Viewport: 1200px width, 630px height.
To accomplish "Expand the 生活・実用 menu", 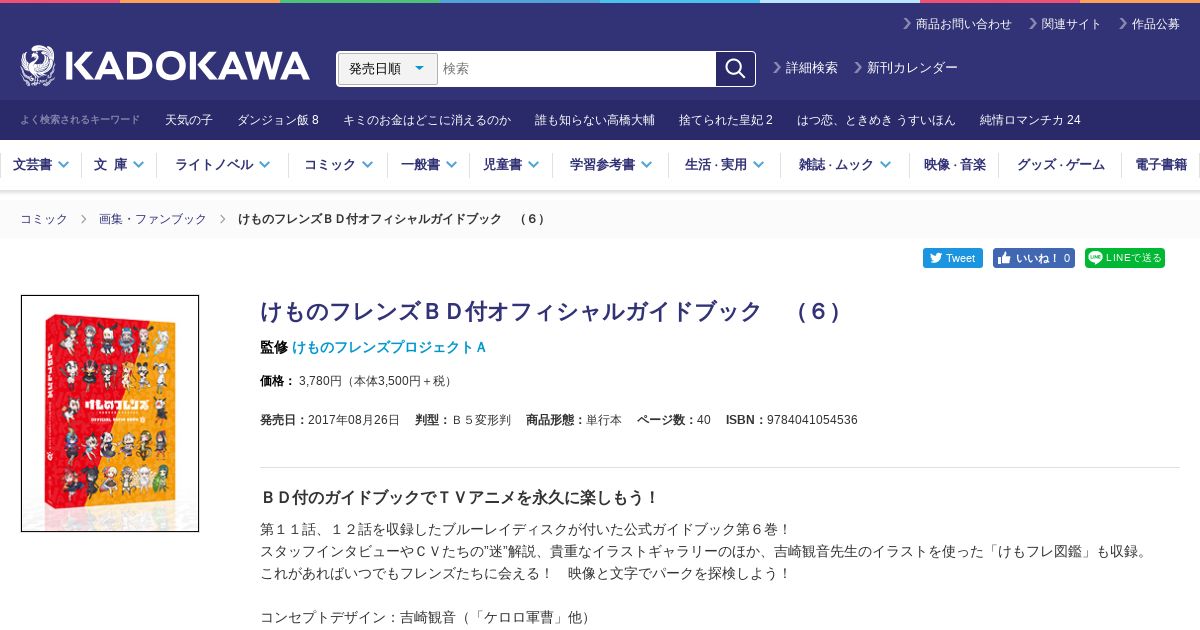I will pyautogui.click(x=724, y=165).
